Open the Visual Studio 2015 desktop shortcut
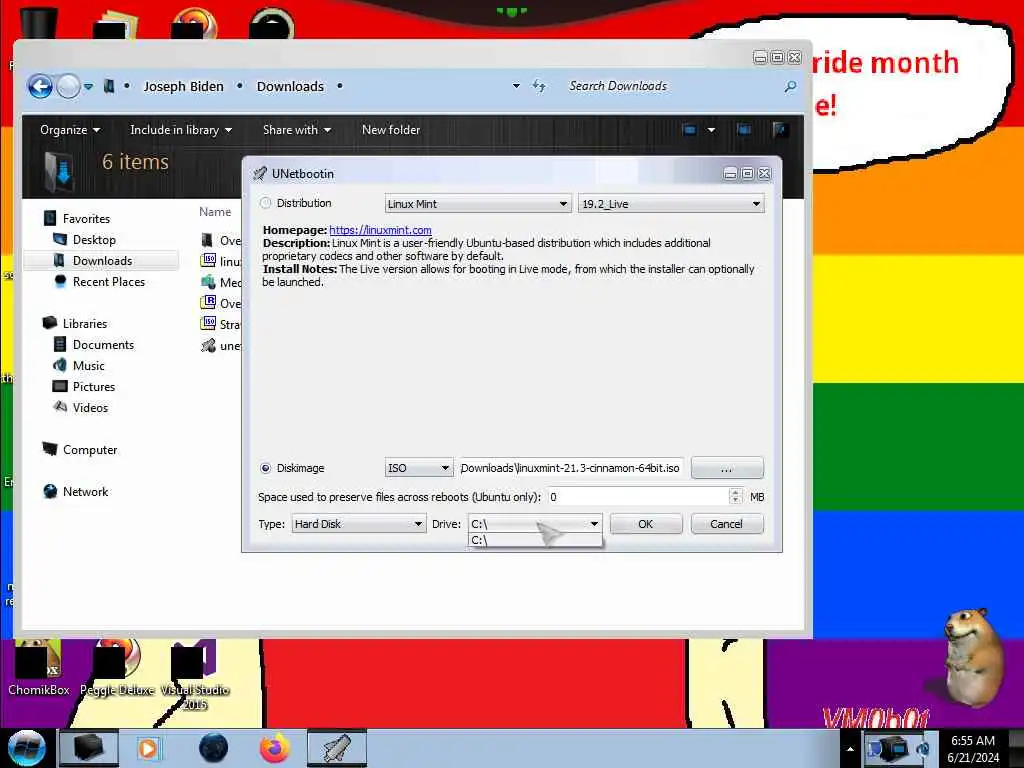Viewport: 1024px width, 768px height. 195,675
